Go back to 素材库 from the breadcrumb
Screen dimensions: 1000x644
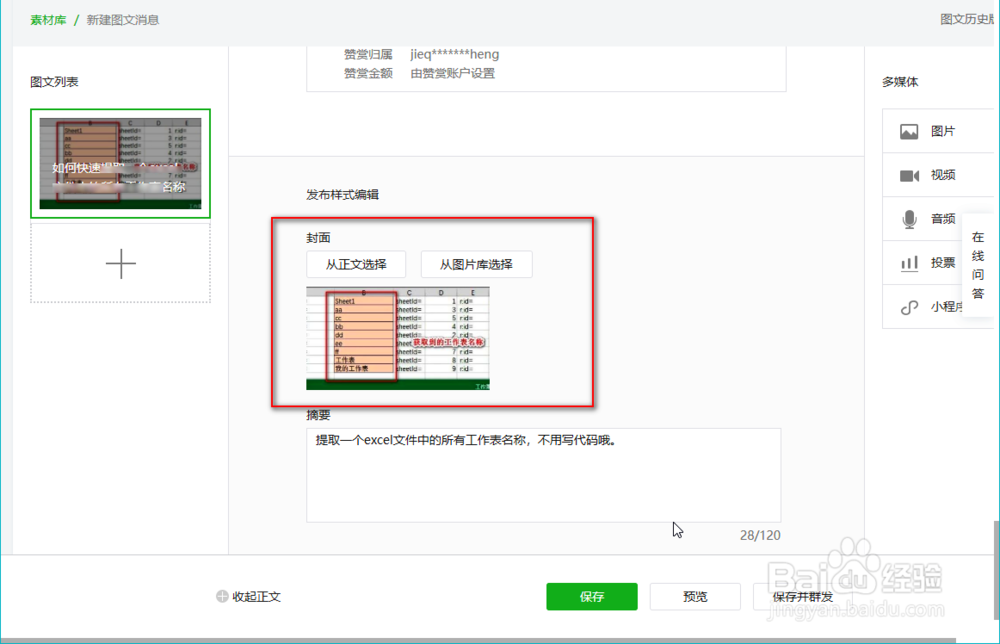(48, 19)
